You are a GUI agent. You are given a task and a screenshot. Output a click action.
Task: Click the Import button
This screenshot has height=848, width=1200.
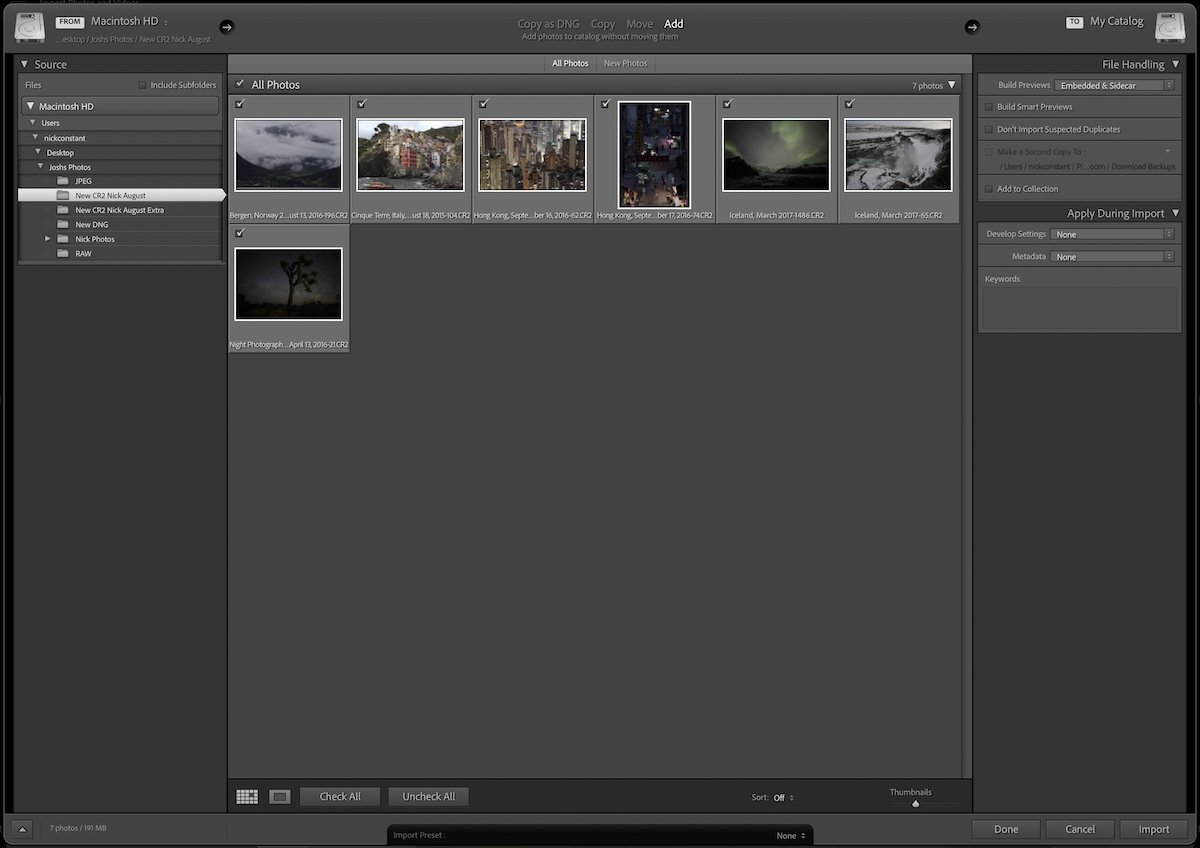click(1154, 829)
